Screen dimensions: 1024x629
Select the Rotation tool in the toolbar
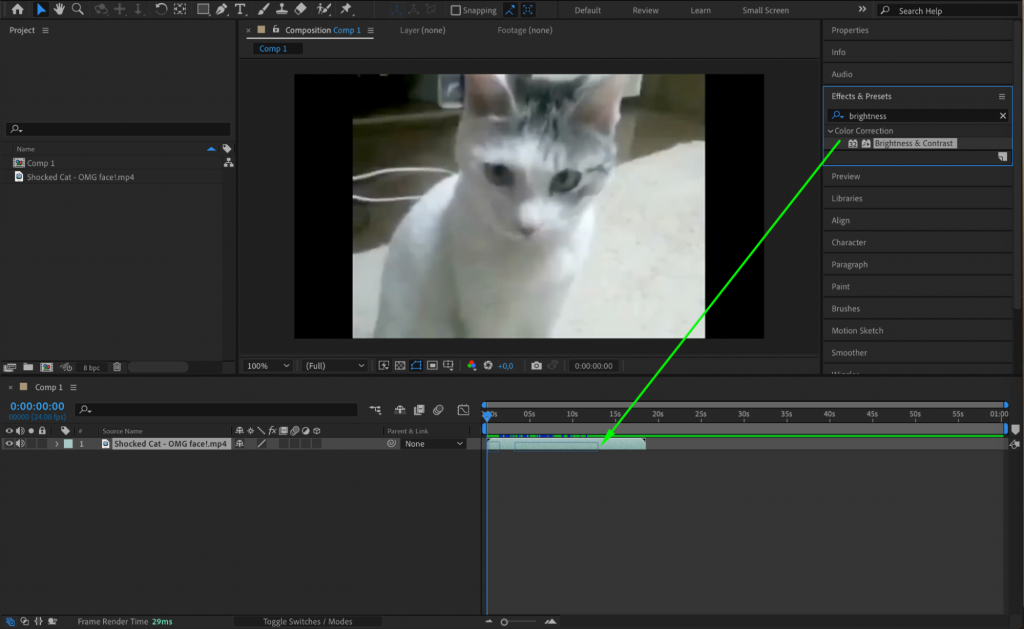coord(162,10)
